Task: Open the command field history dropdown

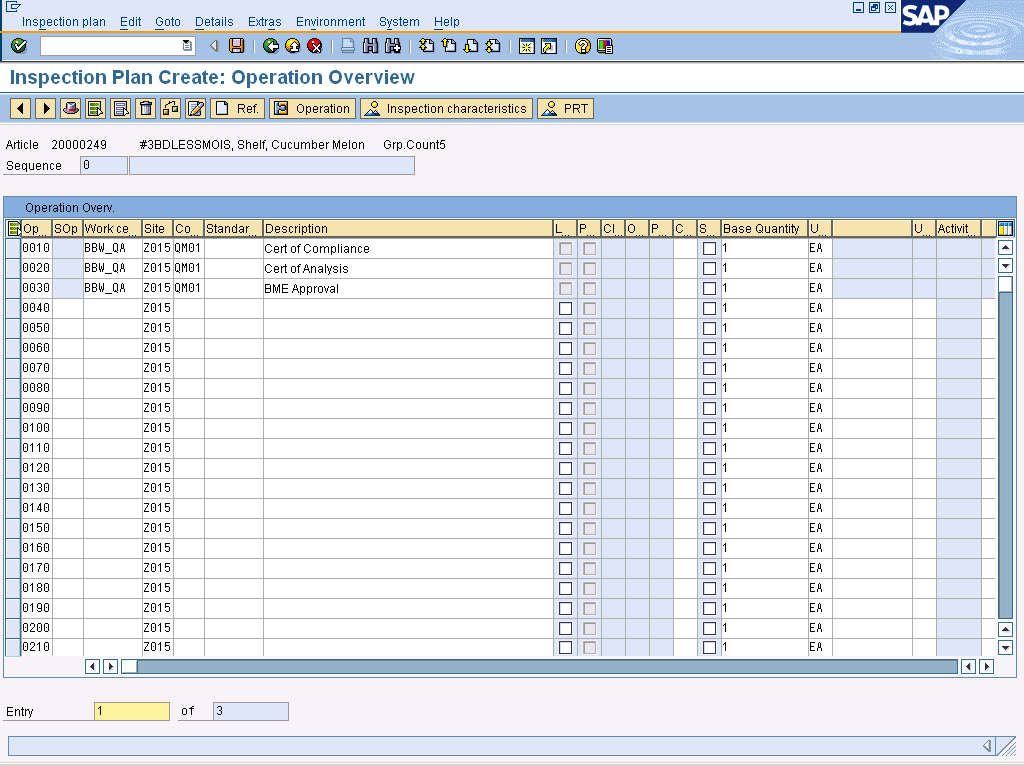Action: pos(187,46)
